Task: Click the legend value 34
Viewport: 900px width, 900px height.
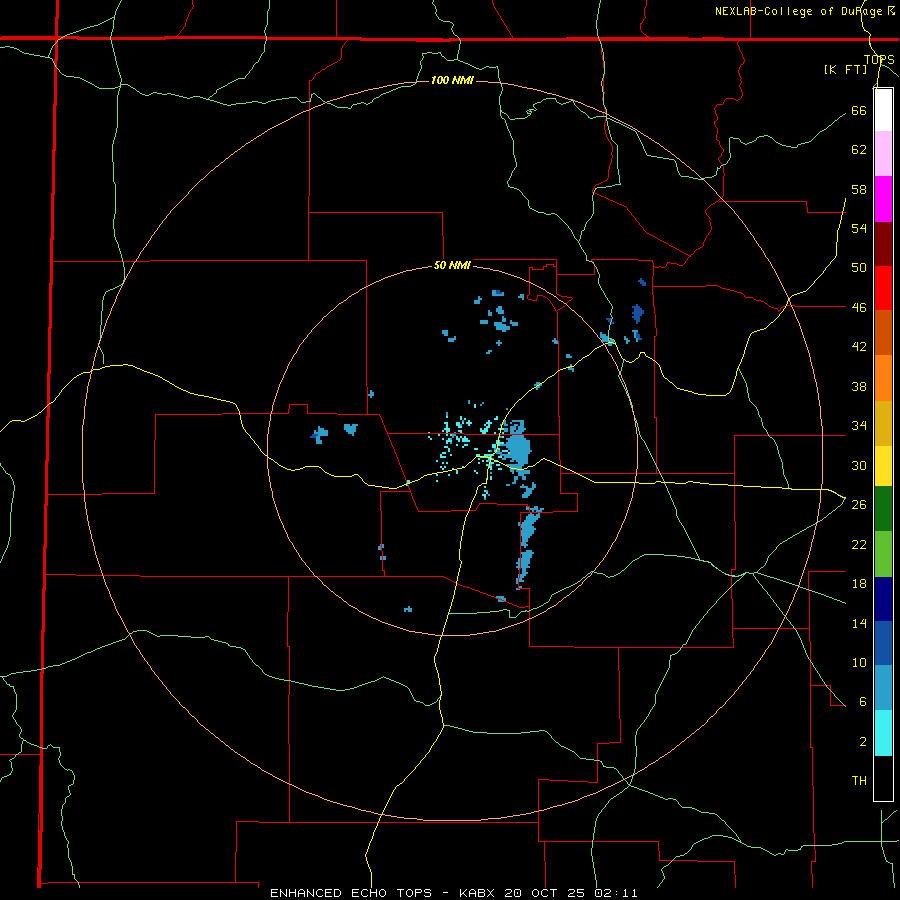Action: [x=859, y=426]
